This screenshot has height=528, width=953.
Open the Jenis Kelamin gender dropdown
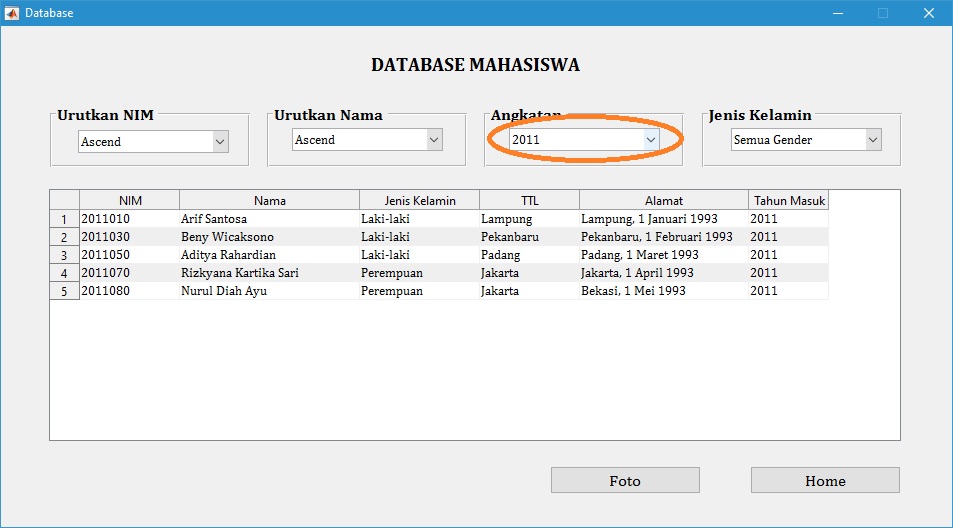tap(805, 140)
